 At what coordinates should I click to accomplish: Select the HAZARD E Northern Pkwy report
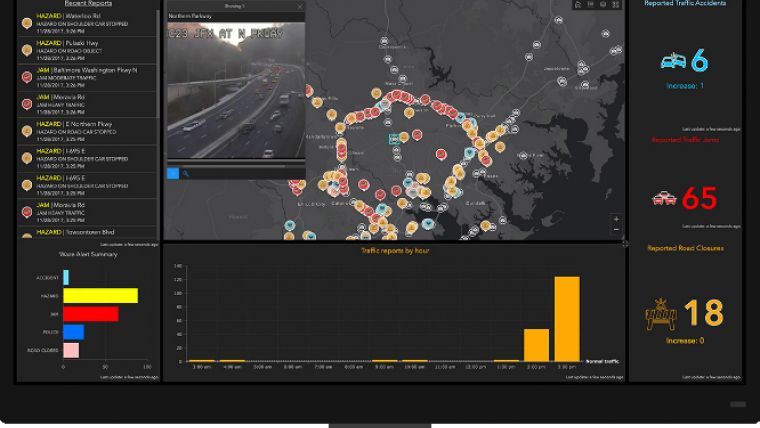click(88, 131)
